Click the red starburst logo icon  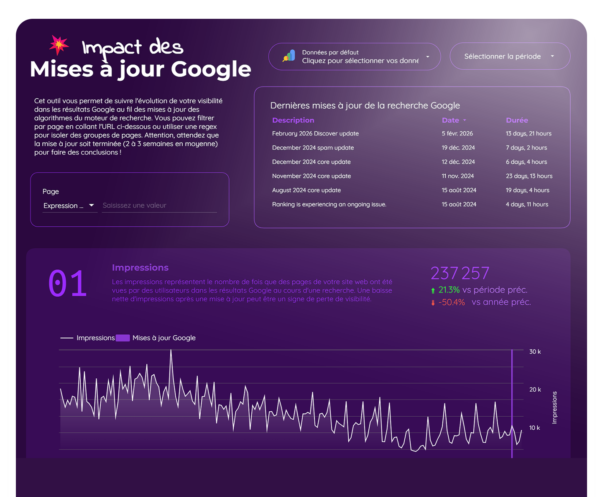(x=59, y=45)
